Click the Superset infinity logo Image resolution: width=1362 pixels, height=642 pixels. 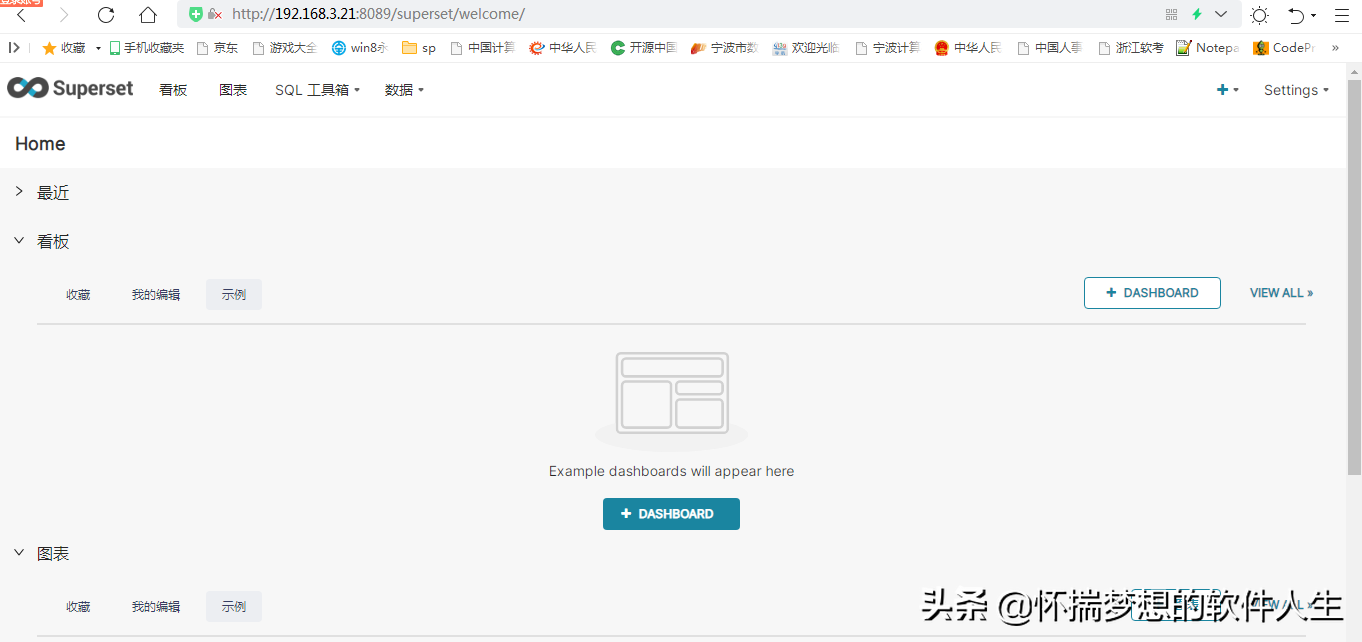[70, 88]
